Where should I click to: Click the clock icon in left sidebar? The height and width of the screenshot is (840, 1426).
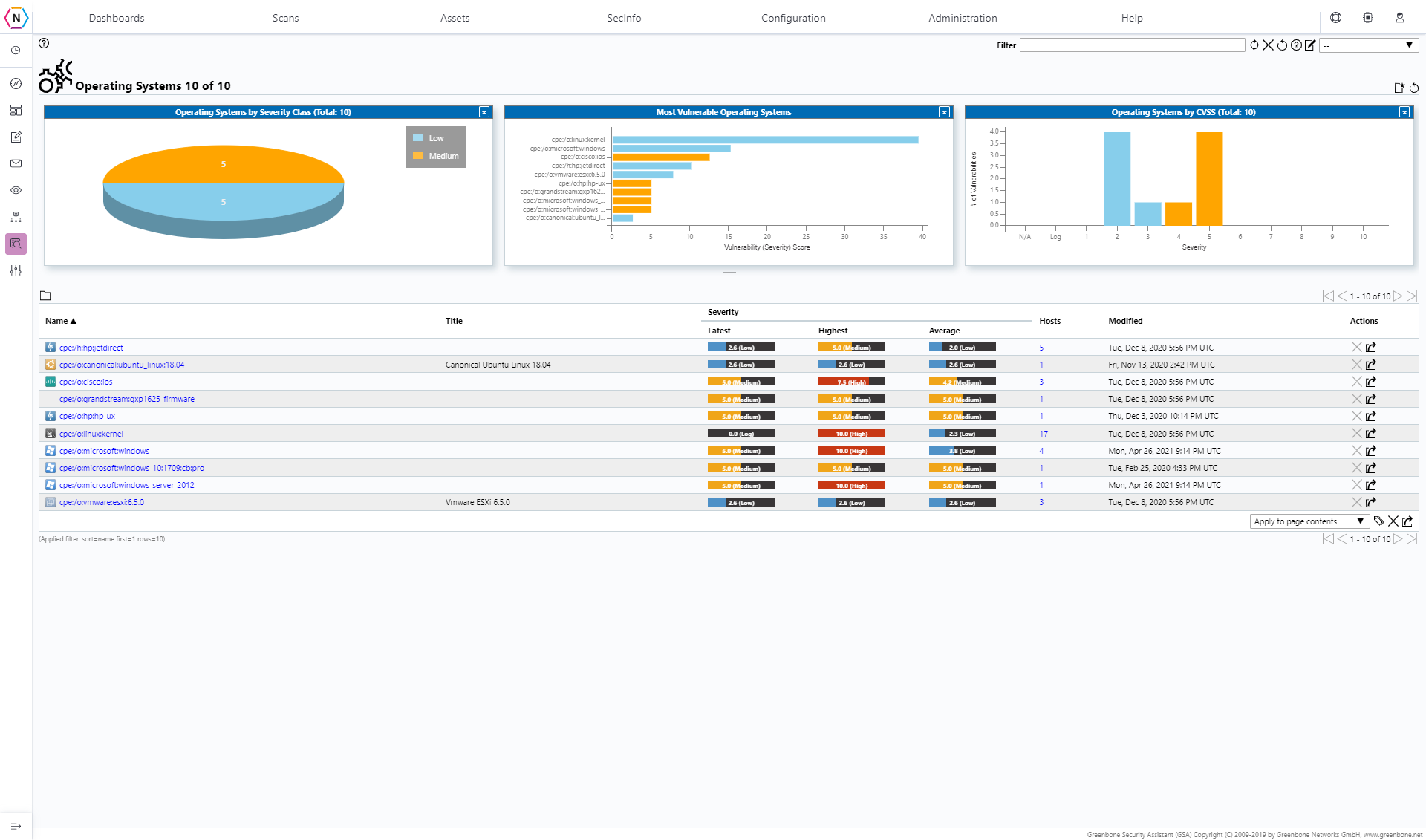tap(16, 51)
